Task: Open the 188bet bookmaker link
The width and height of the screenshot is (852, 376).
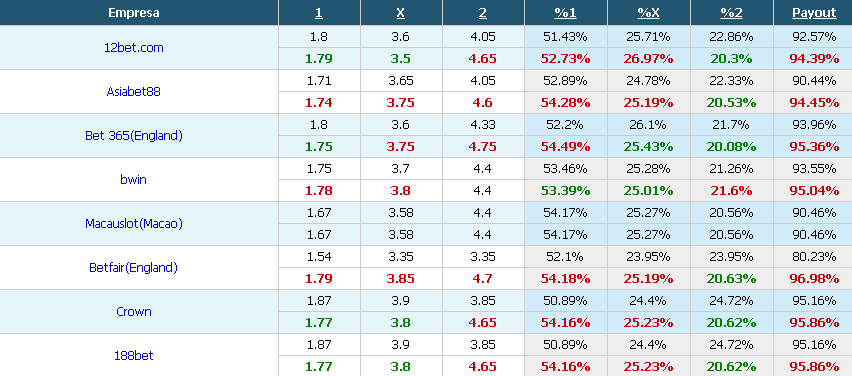Action: click(134, 355)
